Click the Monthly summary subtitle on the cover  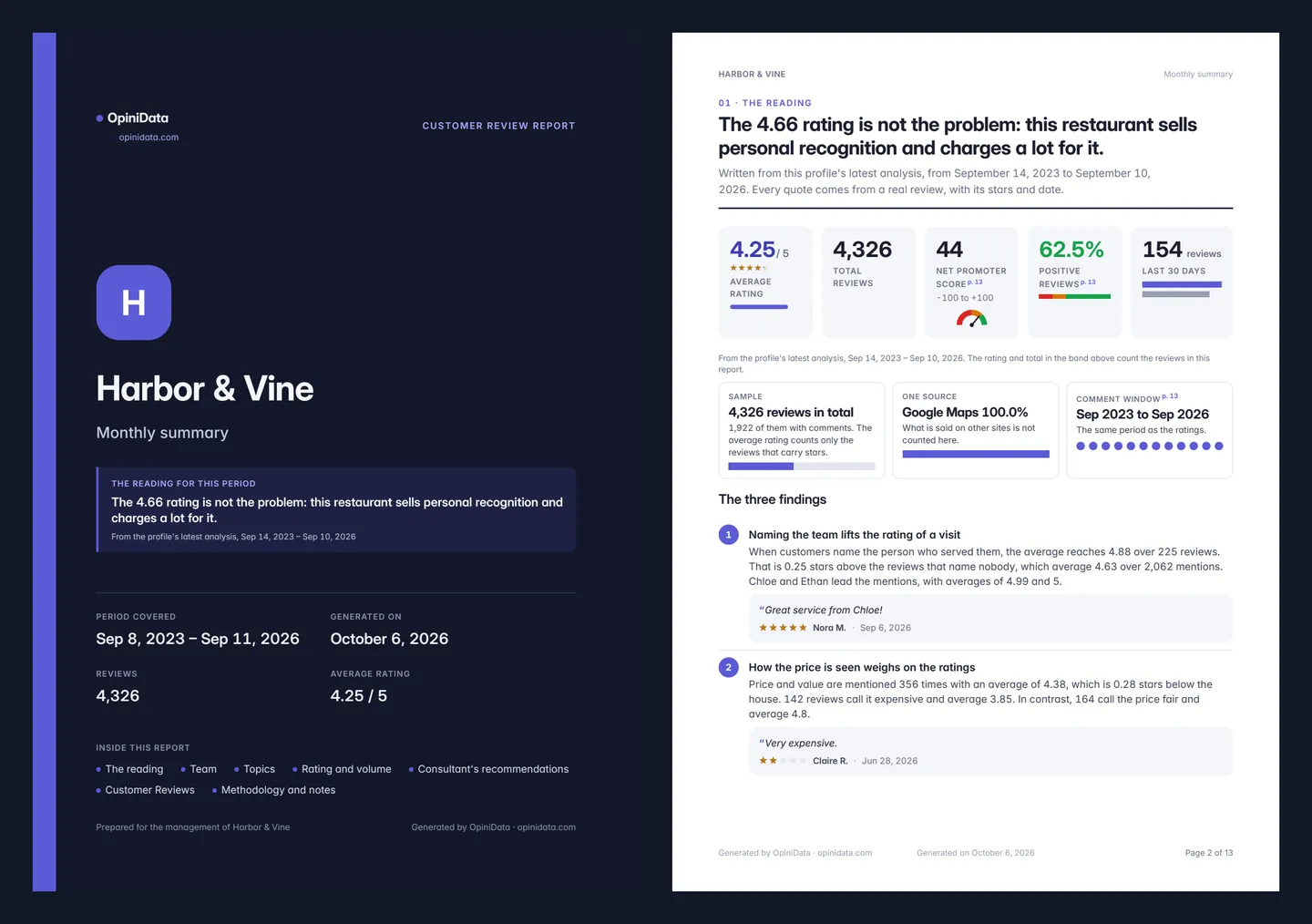point(162,433)
